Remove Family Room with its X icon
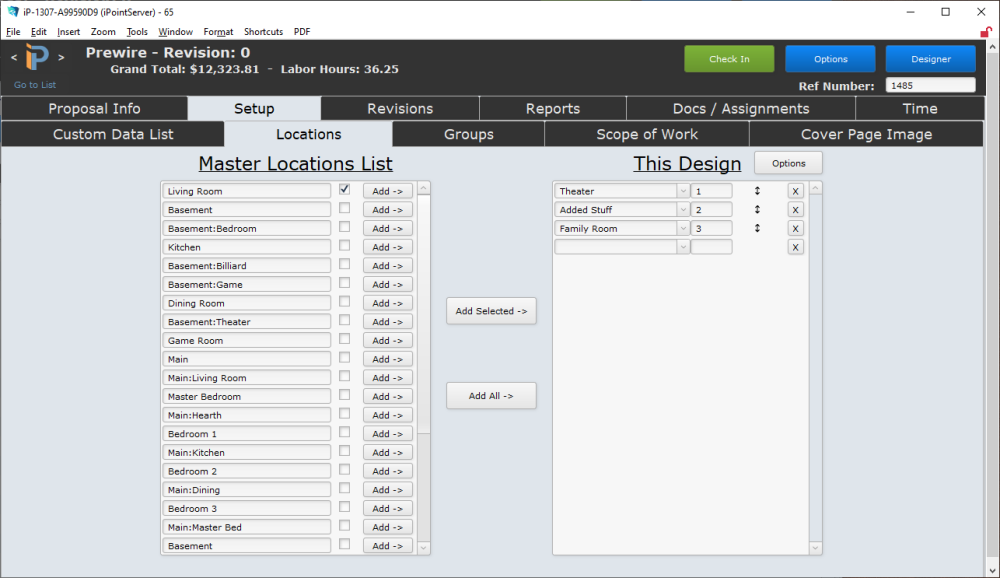 click(795, 228)
